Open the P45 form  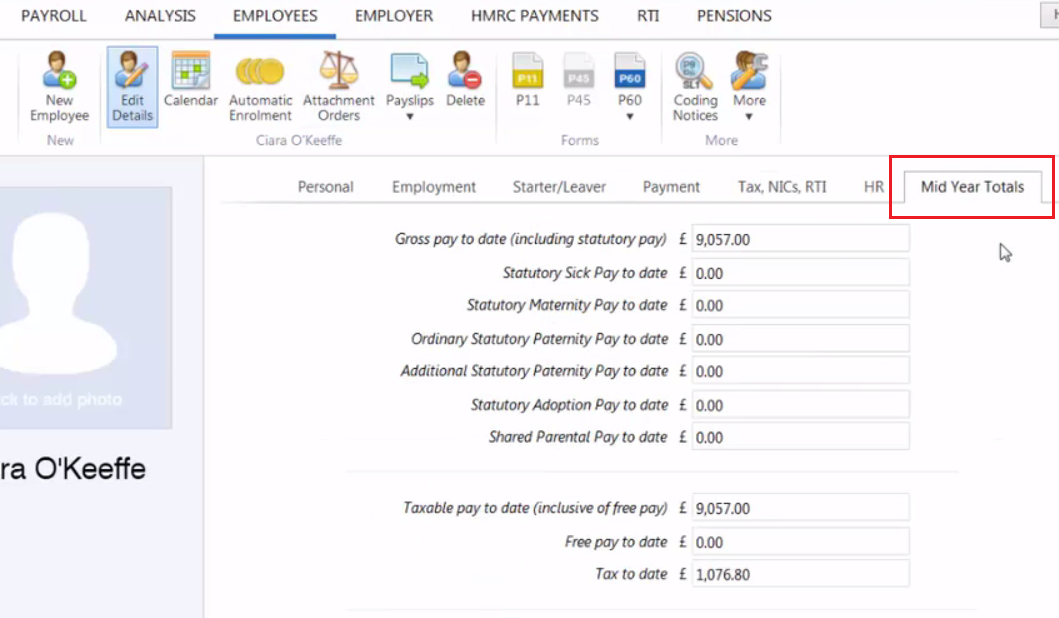coord(579,80)
